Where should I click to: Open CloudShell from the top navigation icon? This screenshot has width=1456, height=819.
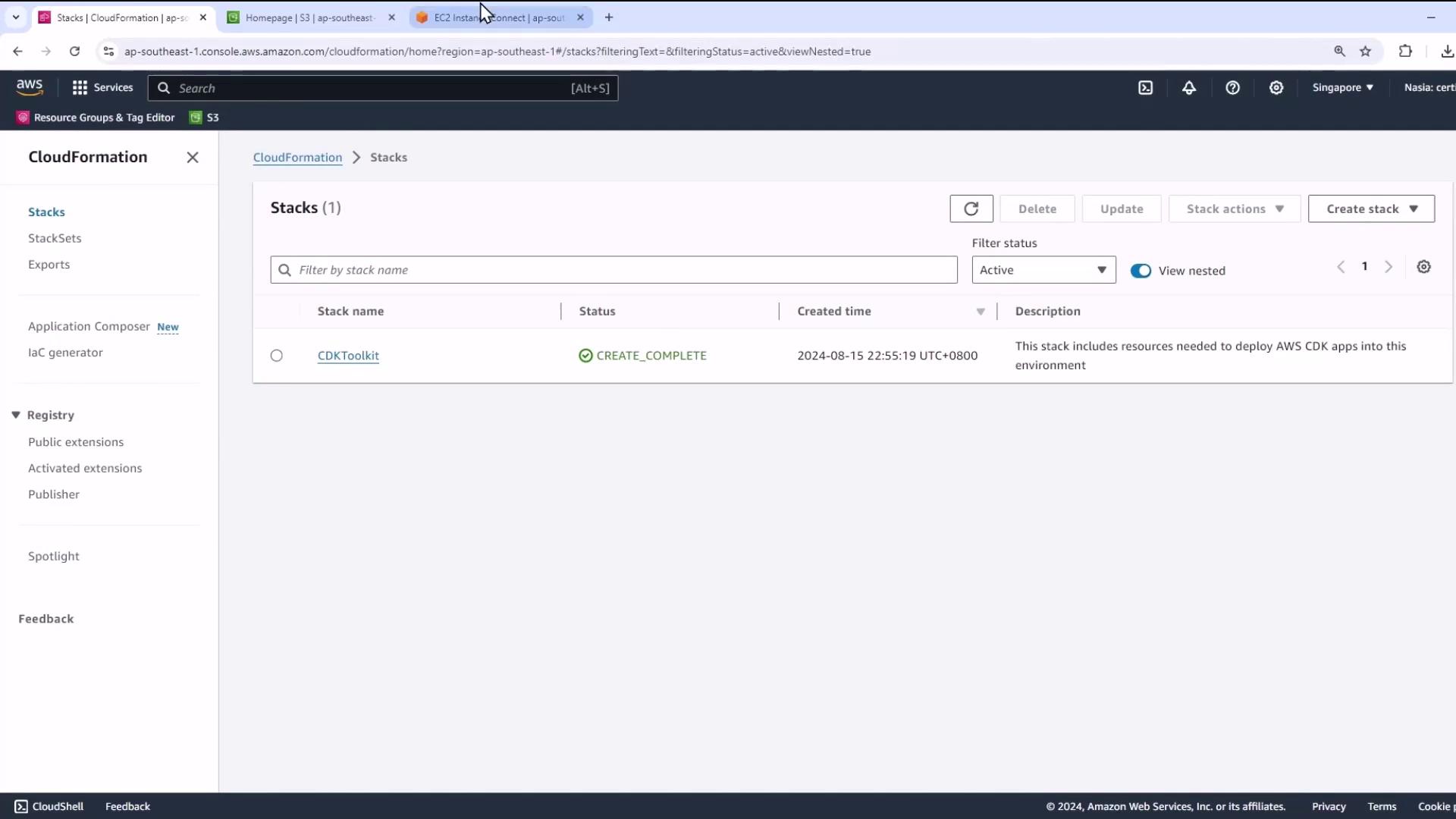click(1145, 88)
